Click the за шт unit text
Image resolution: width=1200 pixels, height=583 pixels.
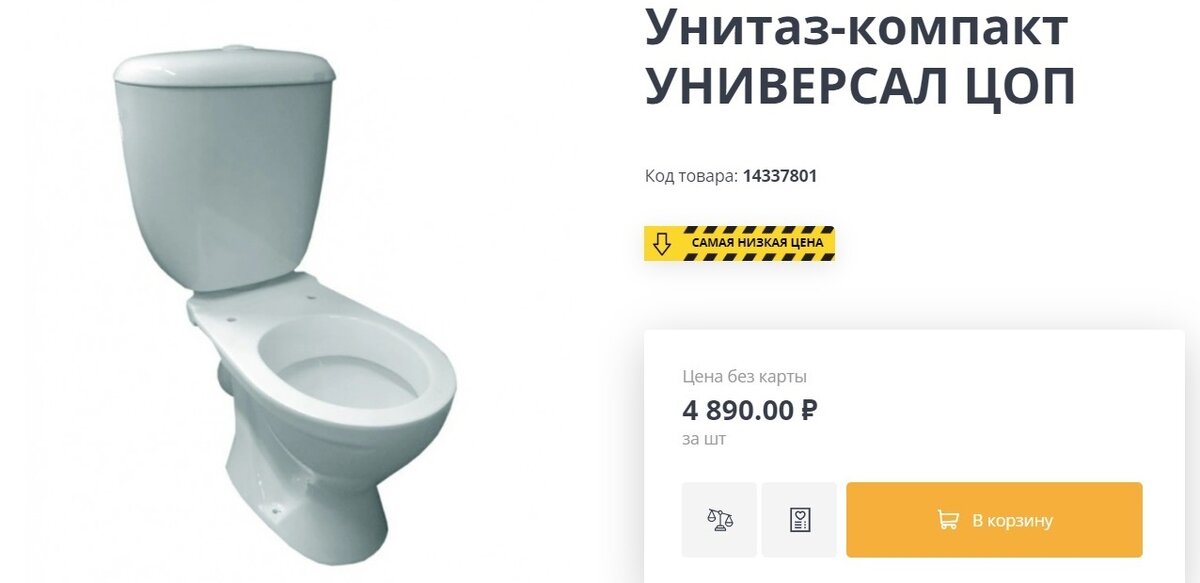[x=704, y=439]
